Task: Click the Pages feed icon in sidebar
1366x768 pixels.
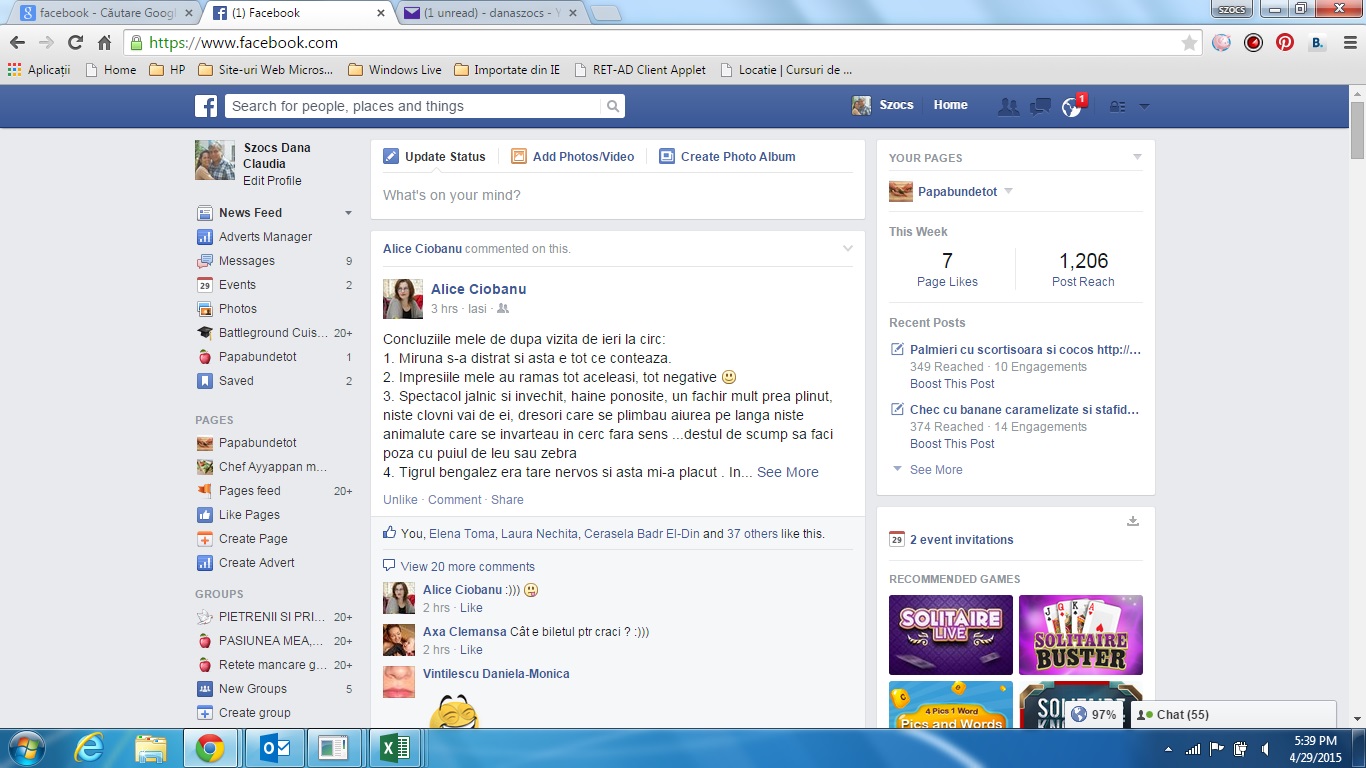Action: tap(205, 491)
